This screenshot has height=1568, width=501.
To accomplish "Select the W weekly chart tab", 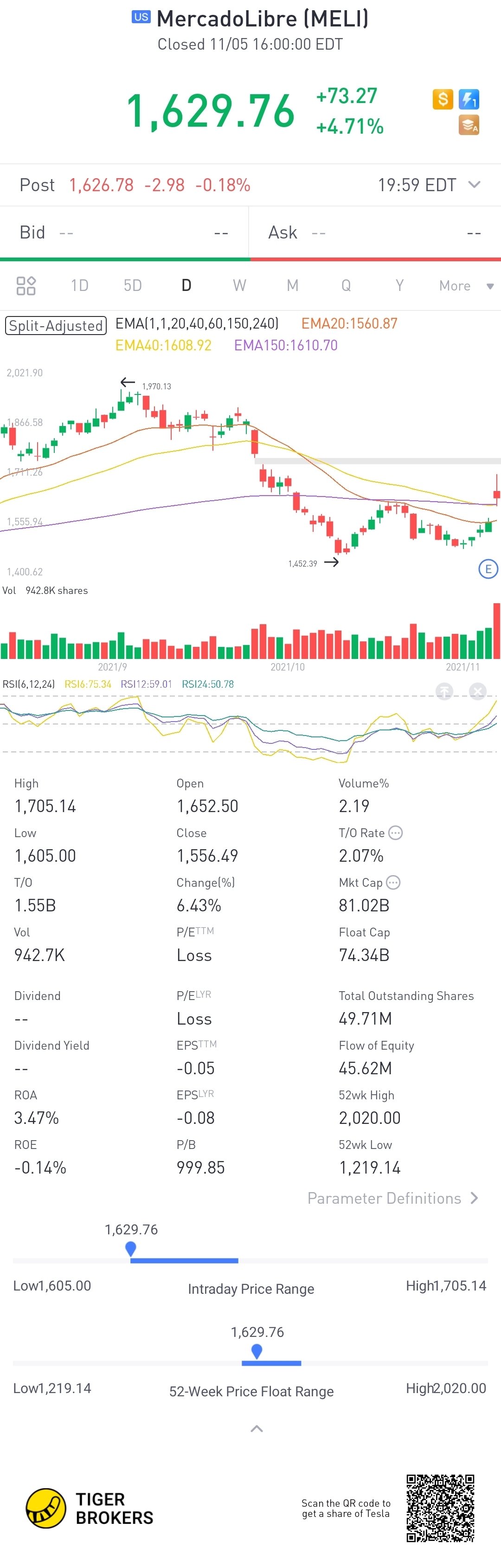I will (239, 285).
